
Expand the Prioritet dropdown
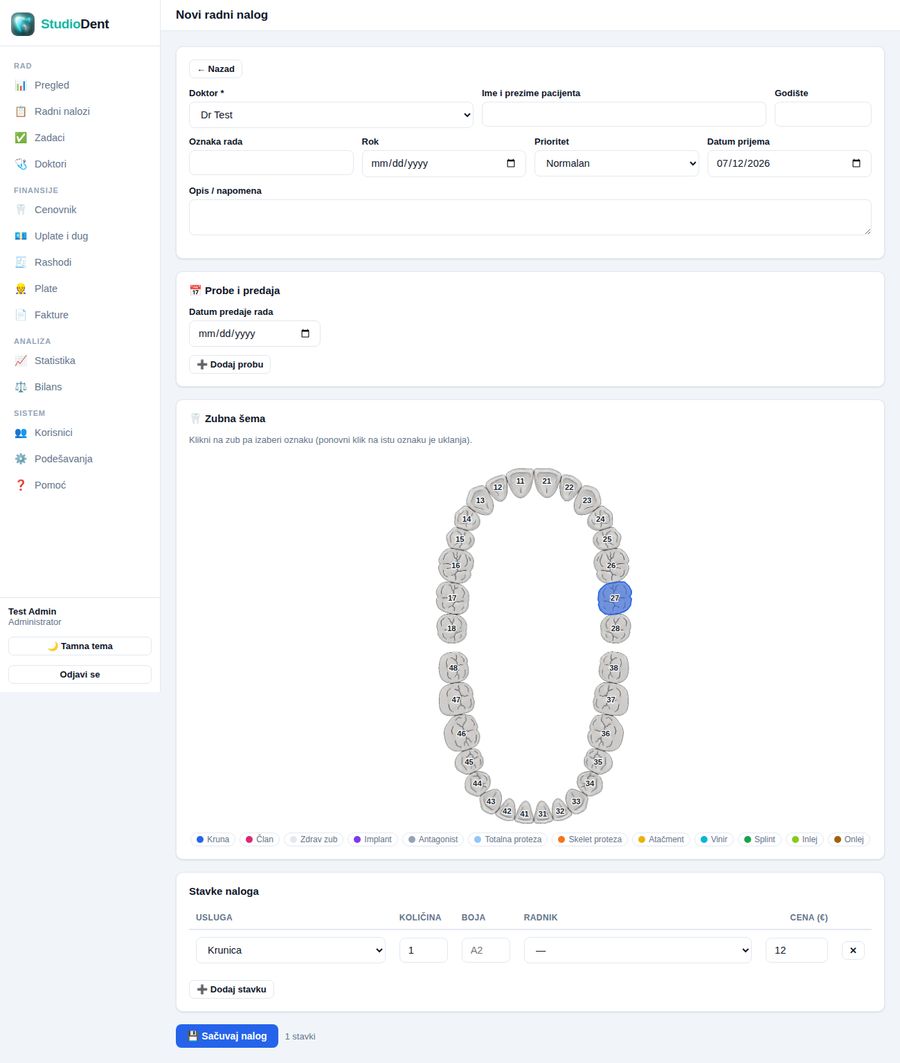(617, 163)
